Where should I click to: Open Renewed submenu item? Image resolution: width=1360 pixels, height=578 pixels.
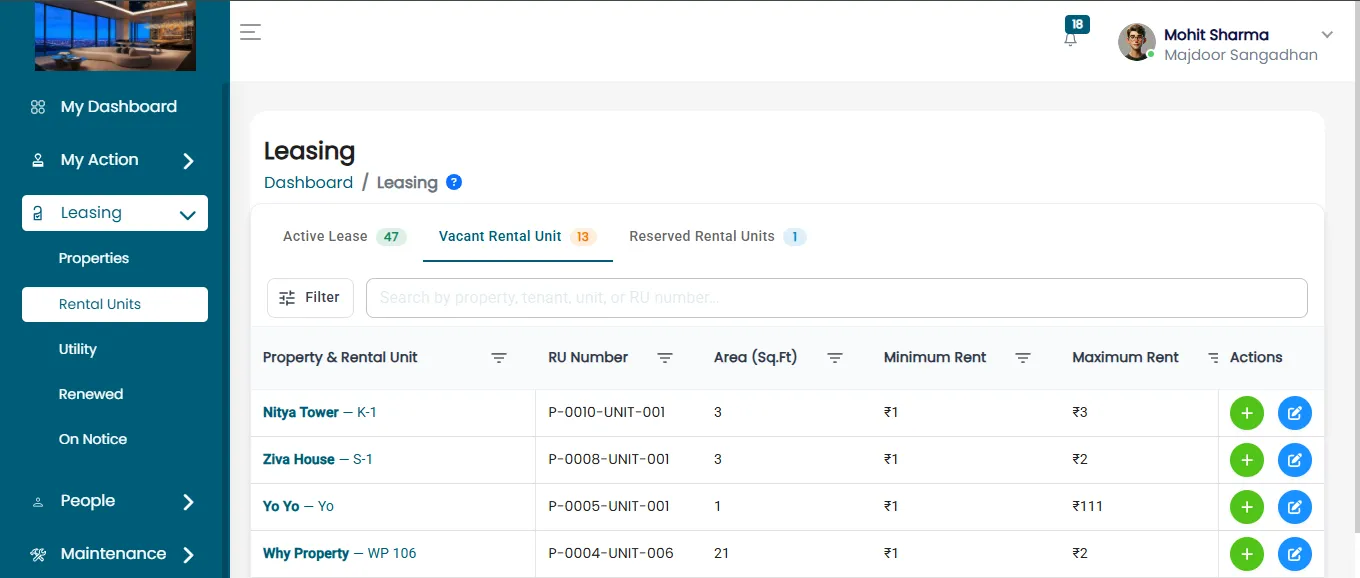tap(91, 394)
